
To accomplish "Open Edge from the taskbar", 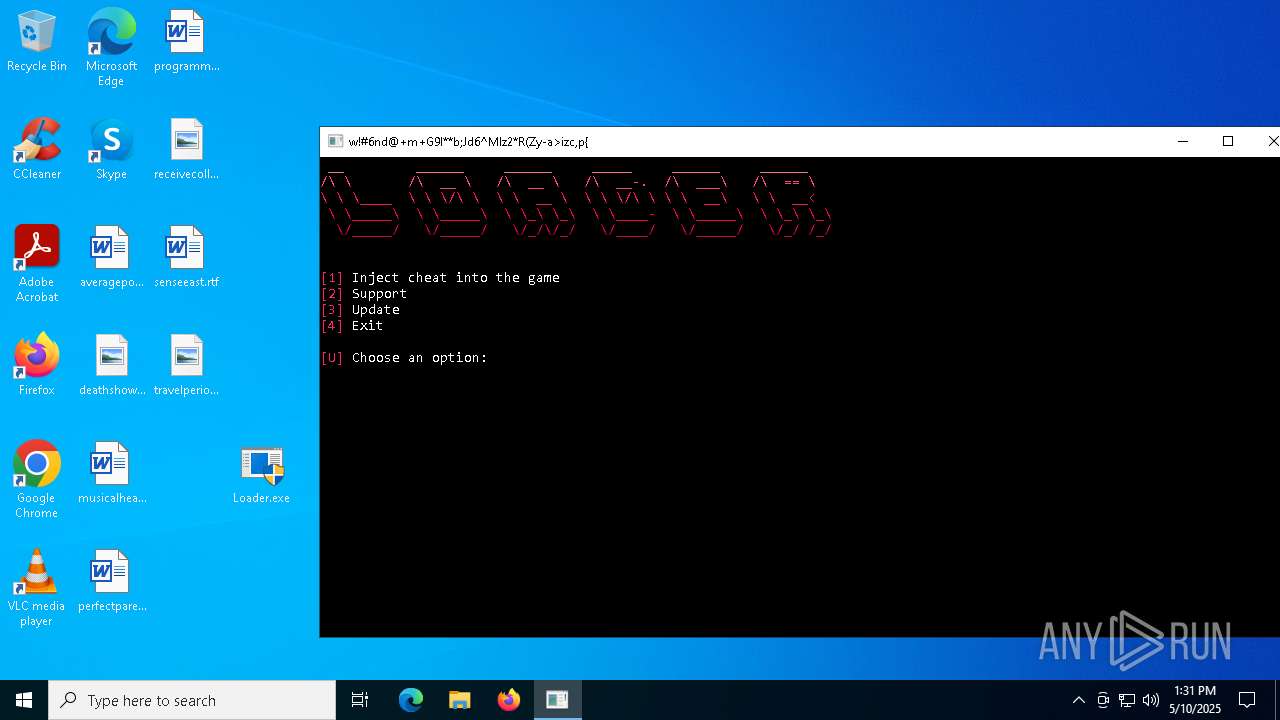I will (x=411, y=700).
